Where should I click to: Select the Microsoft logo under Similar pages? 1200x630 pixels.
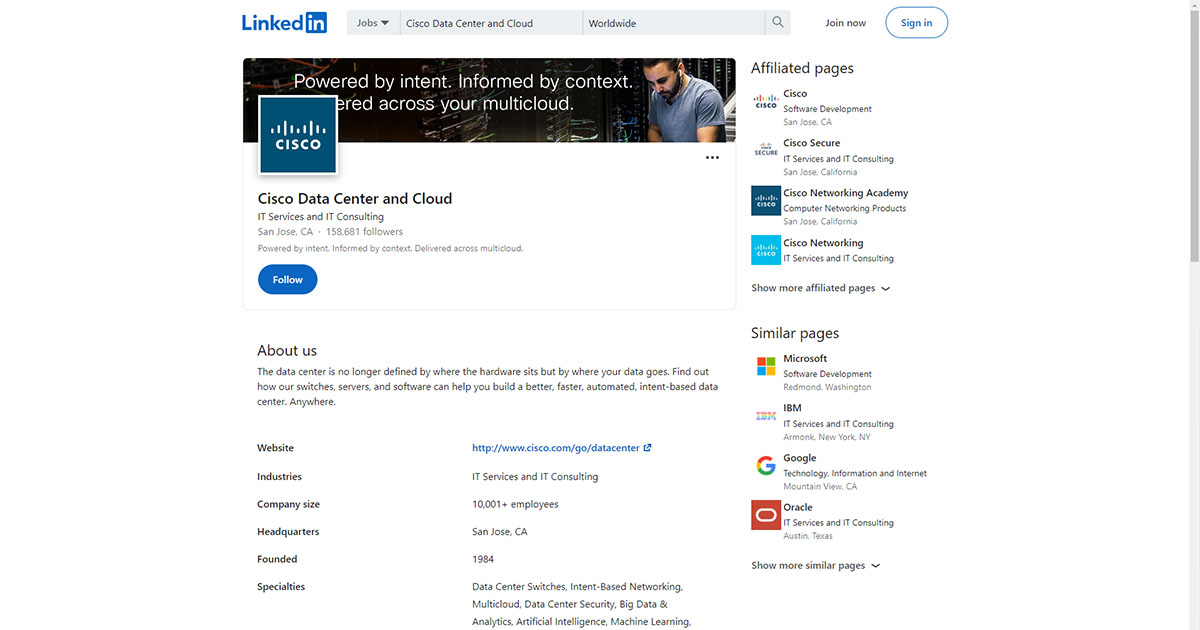click(x=765, y=365)
